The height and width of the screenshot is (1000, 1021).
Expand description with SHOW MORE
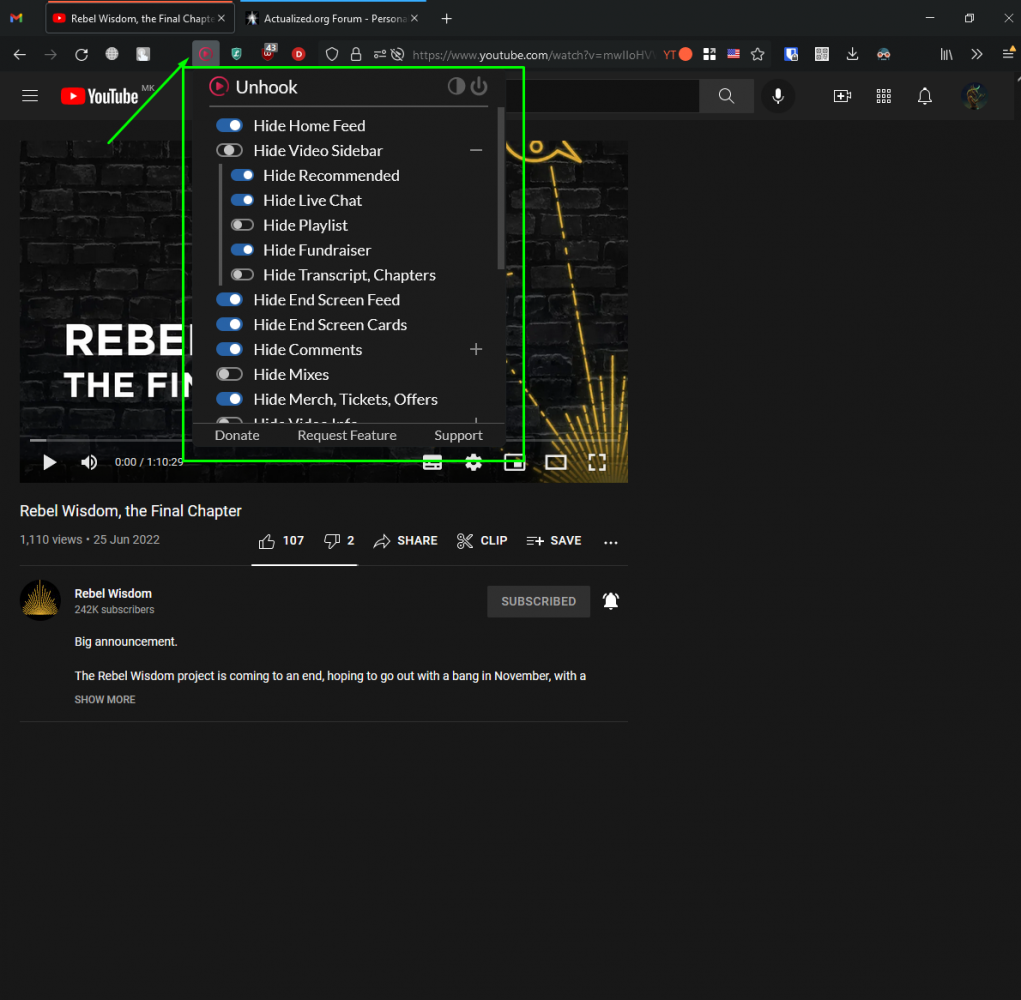coord(105,700)
